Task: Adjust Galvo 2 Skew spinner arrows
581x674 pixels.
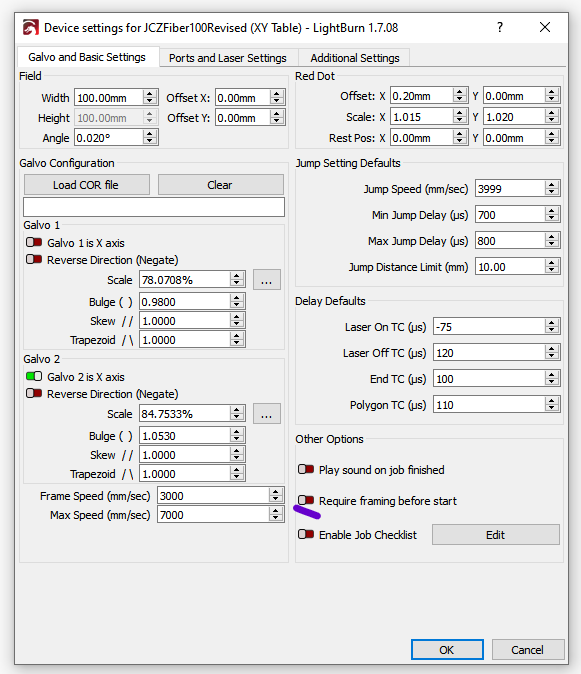Action: point(237,454)
